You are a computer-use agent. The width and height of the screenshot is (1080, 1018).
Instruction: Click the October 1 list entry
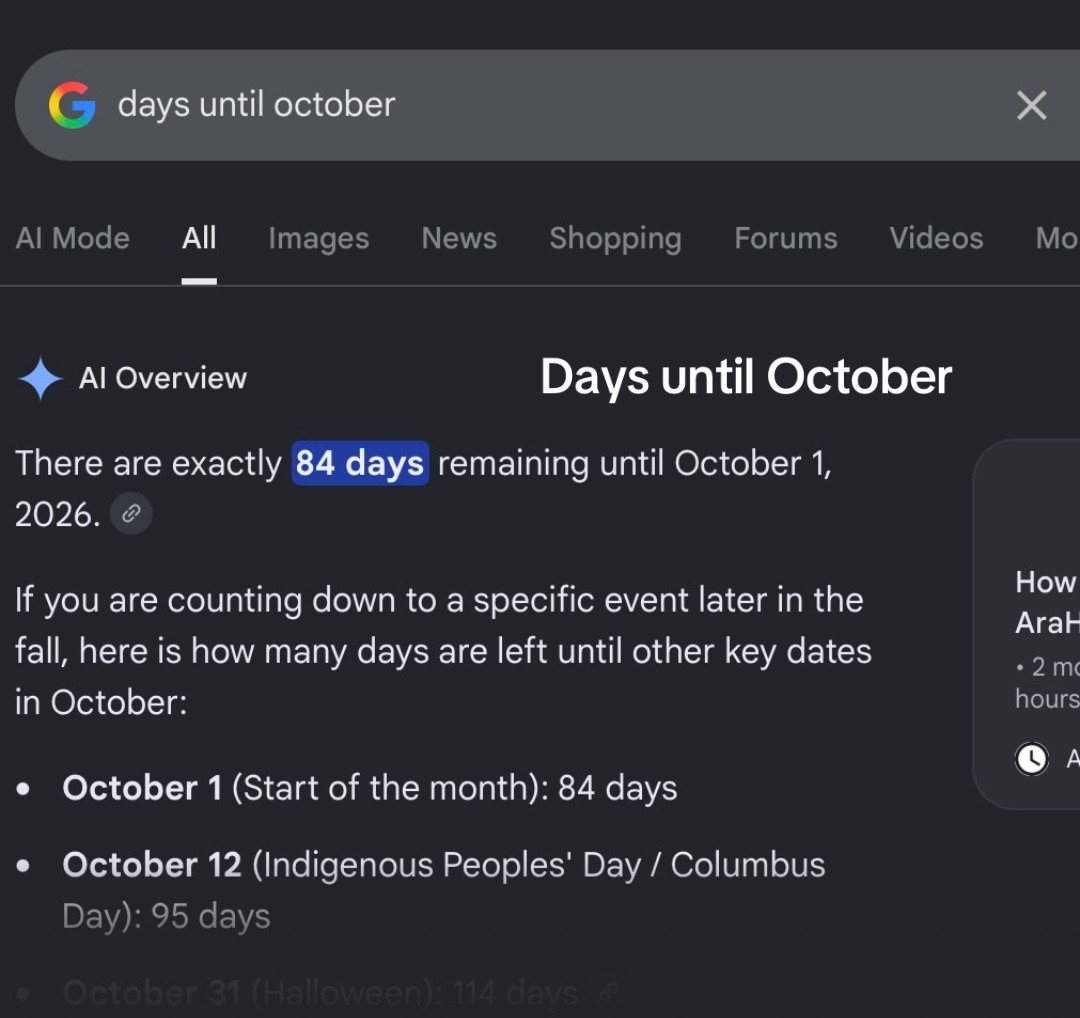coord(370,788)
